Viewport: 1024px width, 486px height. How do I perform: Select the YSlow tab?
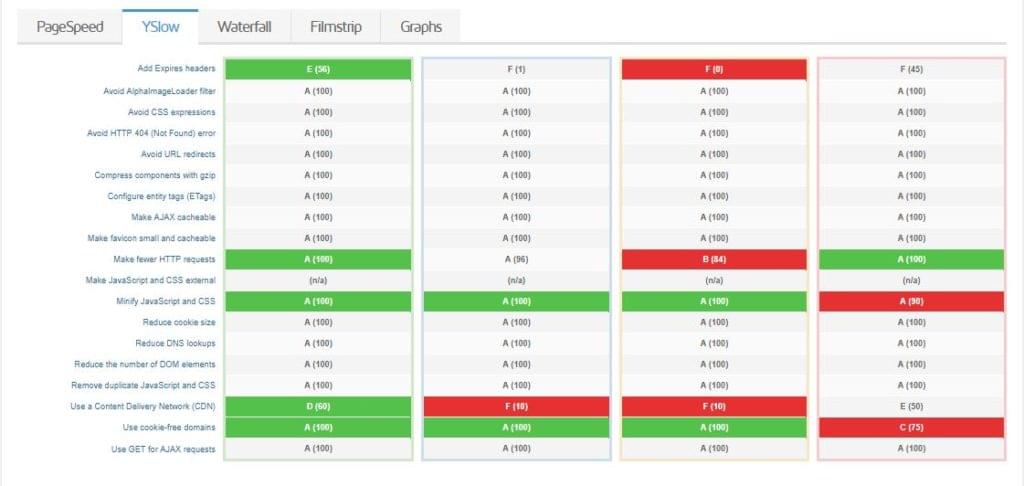(160, 27)
